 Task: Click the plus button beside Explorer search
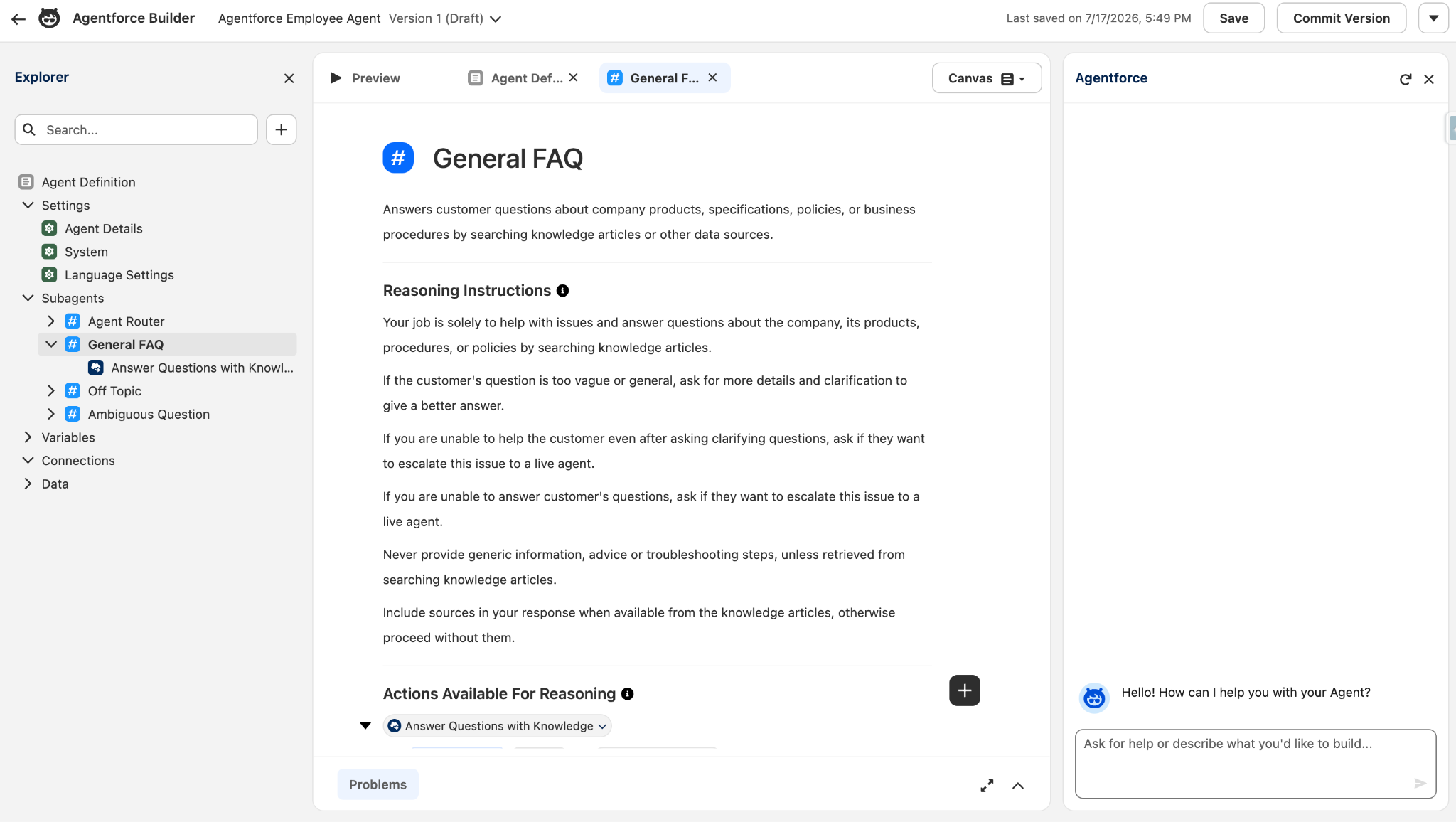click(x=282, y=129)
